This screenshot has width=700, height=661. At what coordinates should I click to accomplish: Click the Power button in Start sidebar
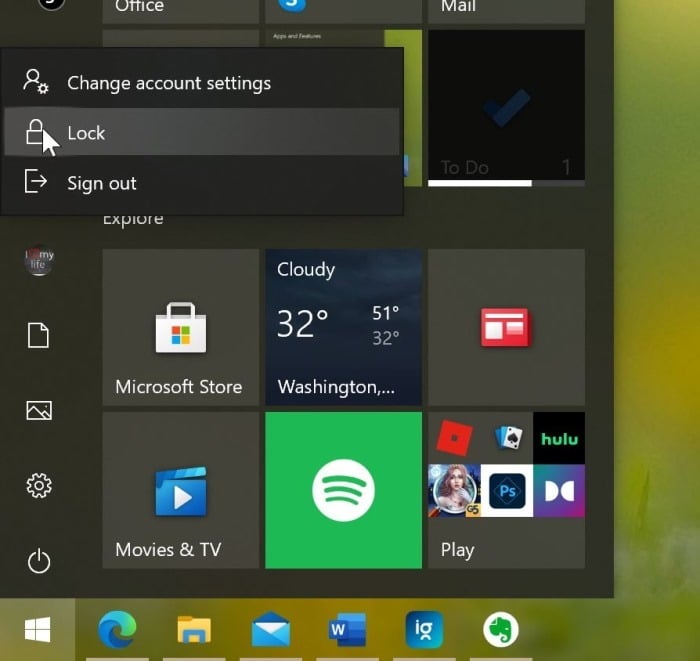[39, 561]
